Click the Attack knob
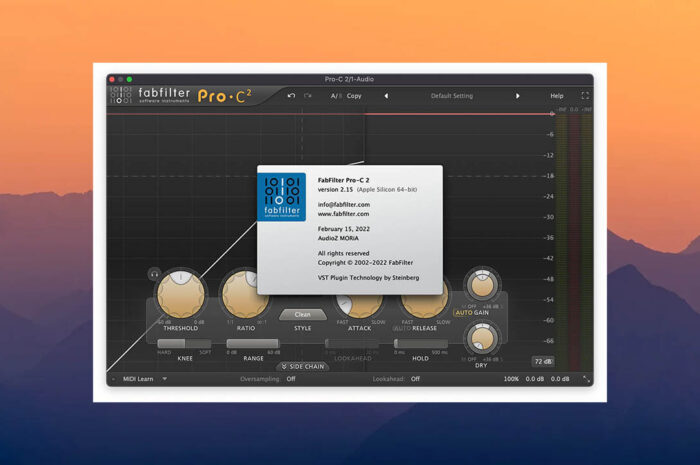Image resolution: width=700 pixels, height=465 pixels. 360,306
